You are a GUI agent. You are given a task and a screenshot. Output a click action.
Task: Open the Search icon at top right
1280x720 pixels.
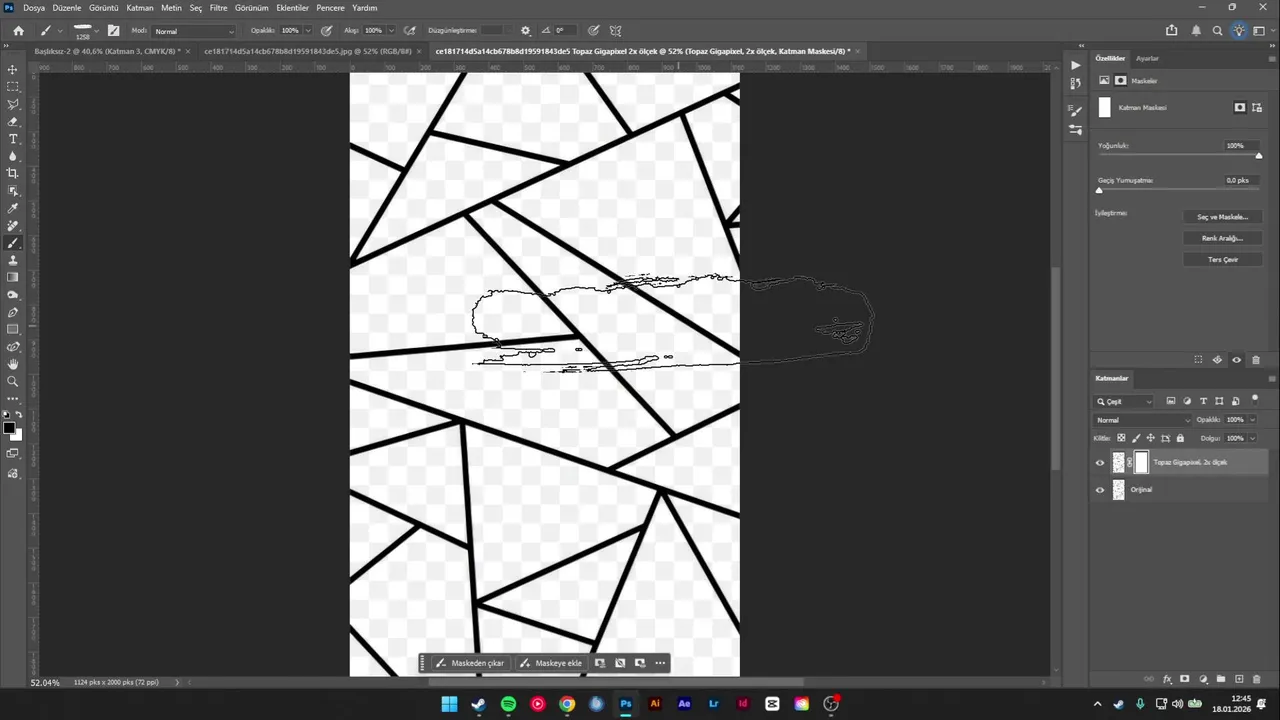click(x=1217, y=31)
